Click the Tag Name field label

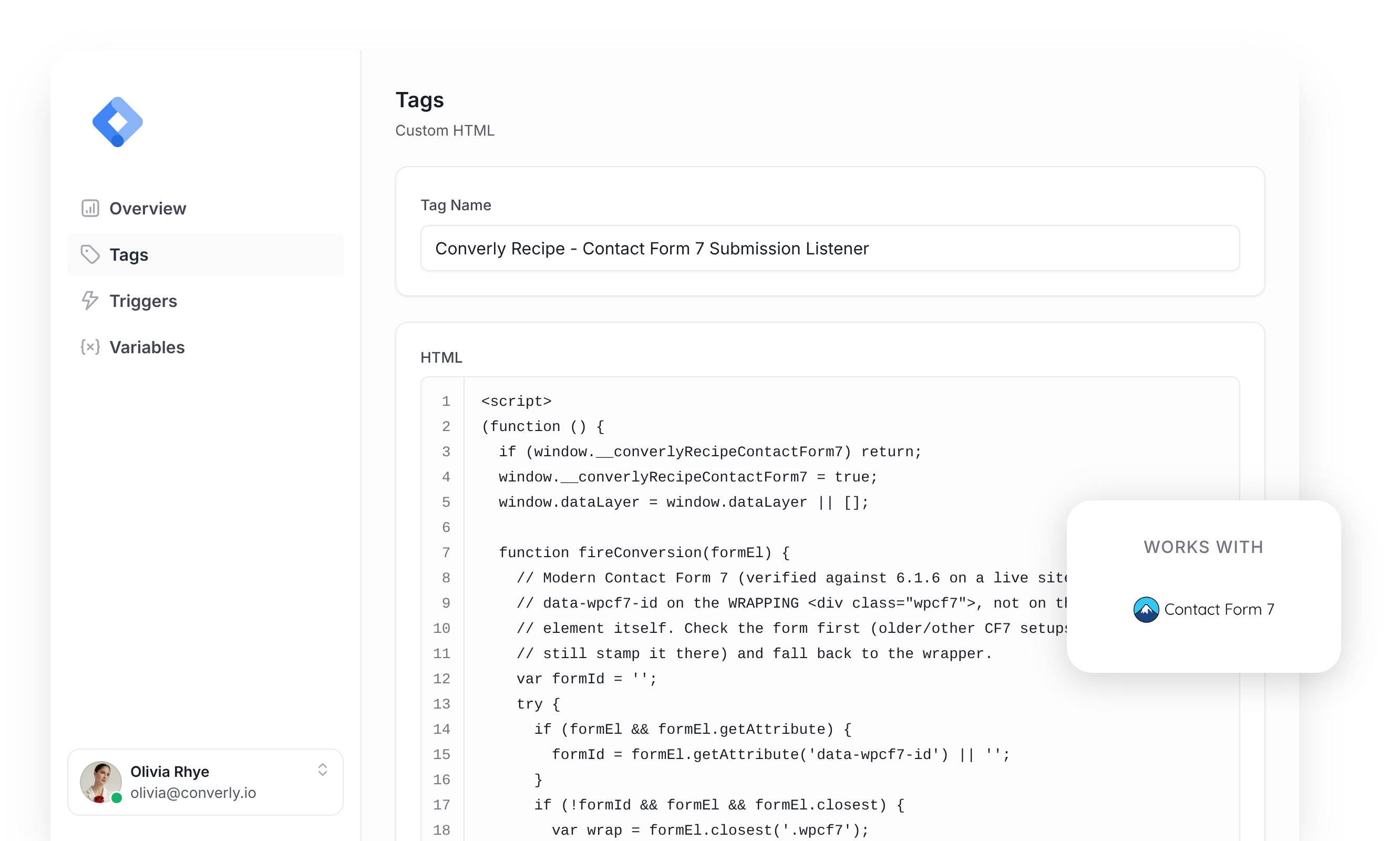click(x=456, y=205)
